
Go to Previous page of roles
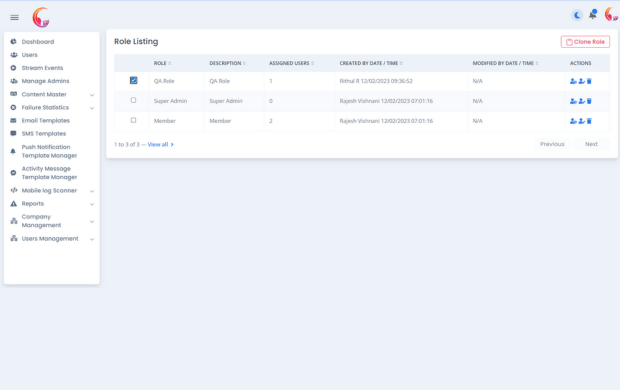tap(552, 144)
